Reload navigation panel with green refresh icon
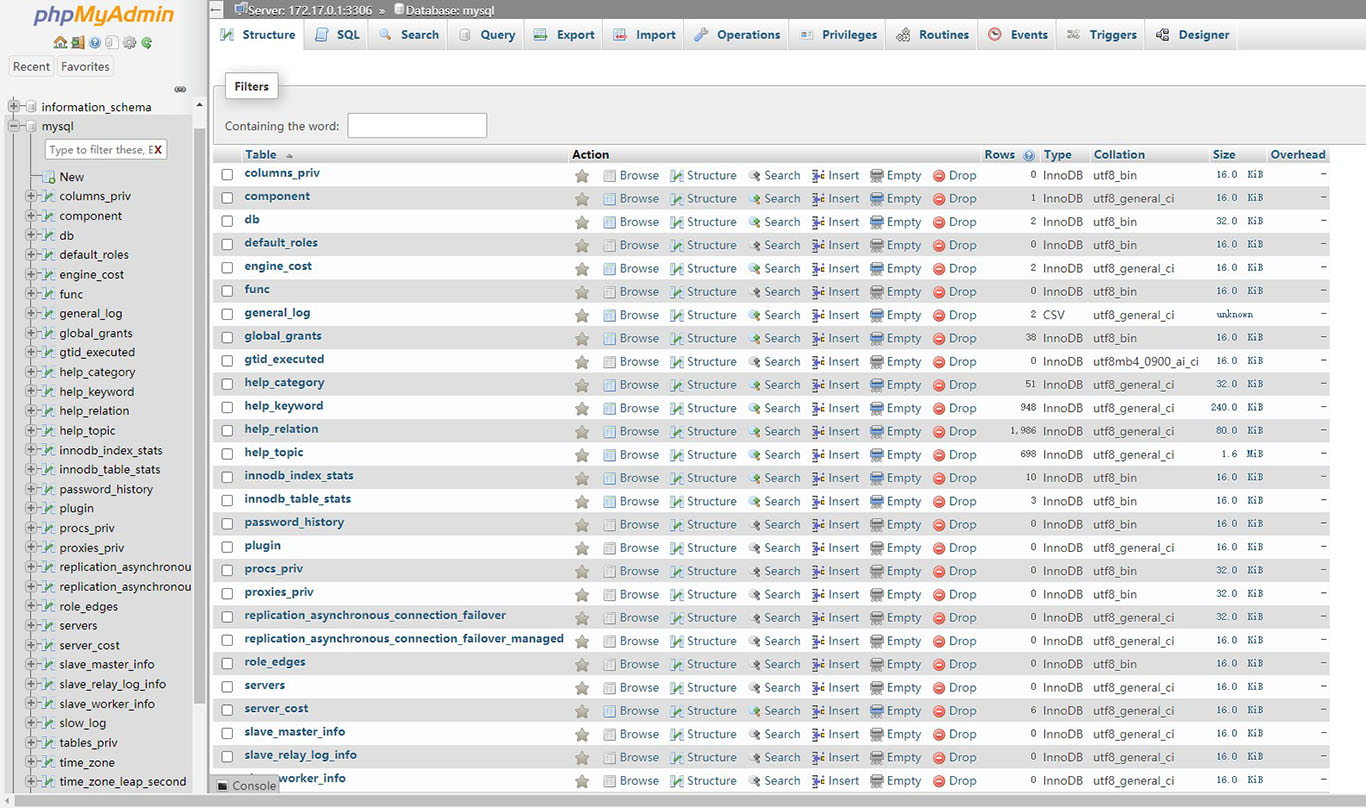Screen dimensions: 1366x808 147,43
